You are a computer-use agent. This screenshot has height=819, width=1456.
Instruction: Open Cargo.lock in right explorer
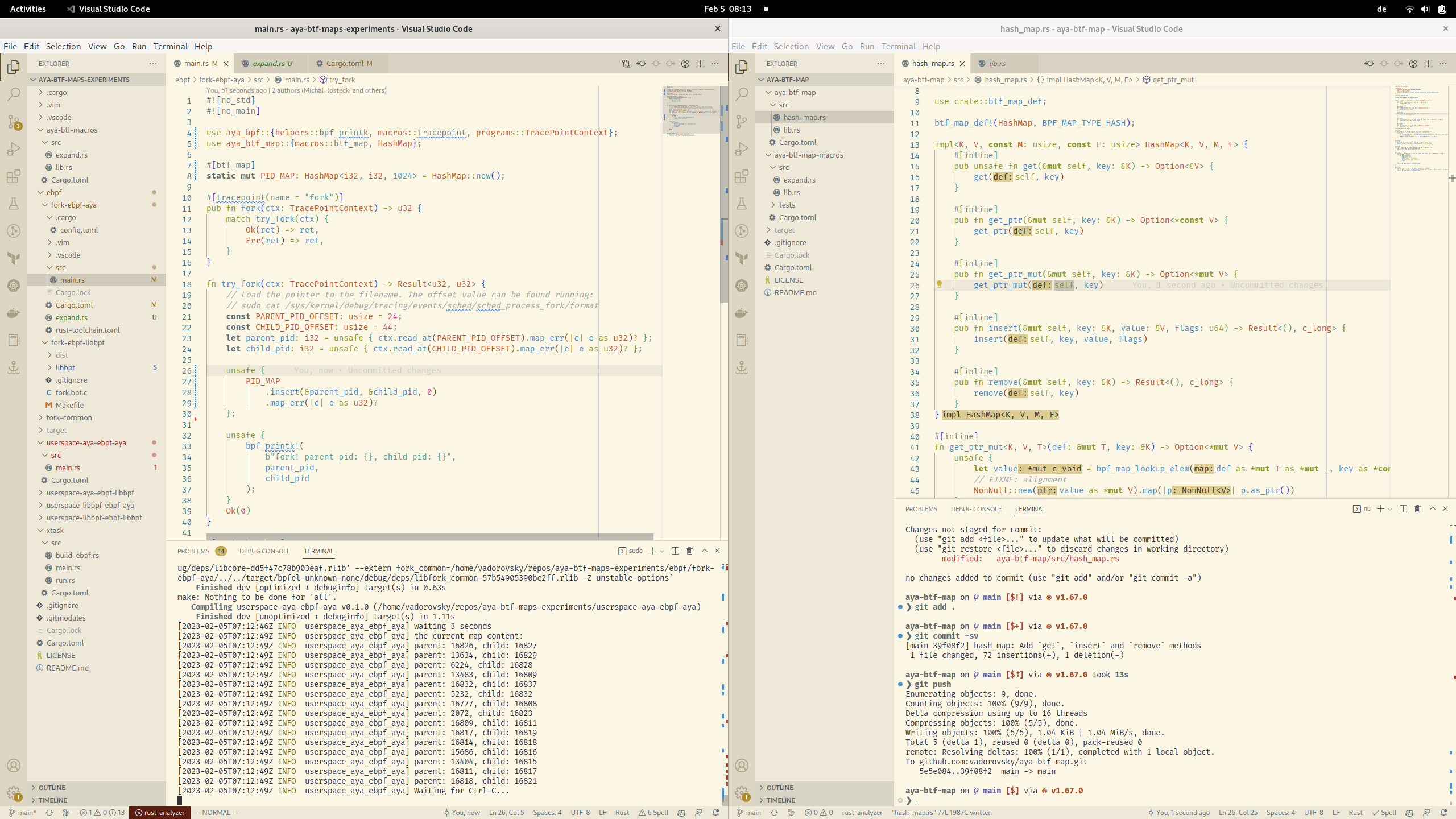(825, 255)
